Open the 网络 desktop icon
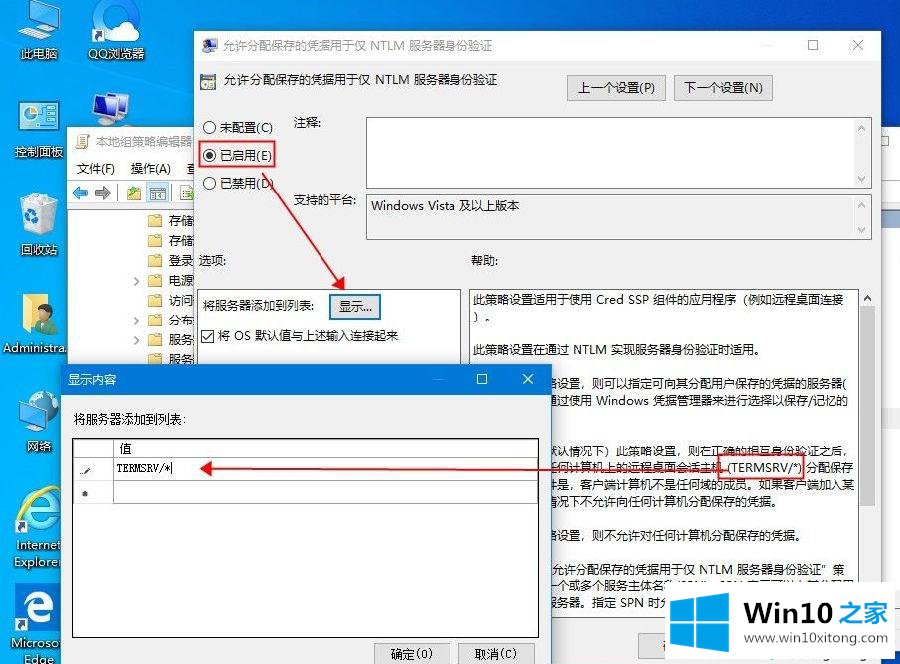 38,421
